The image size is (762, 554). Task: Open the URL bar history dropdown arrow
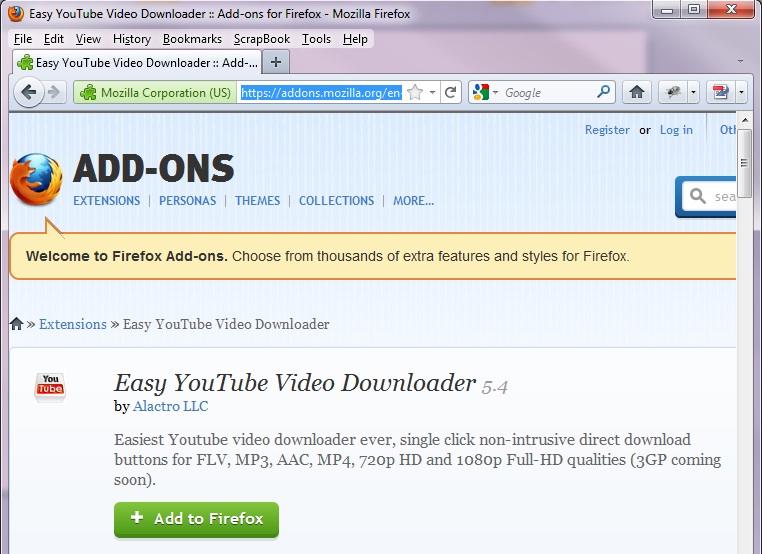coord(432,92)
